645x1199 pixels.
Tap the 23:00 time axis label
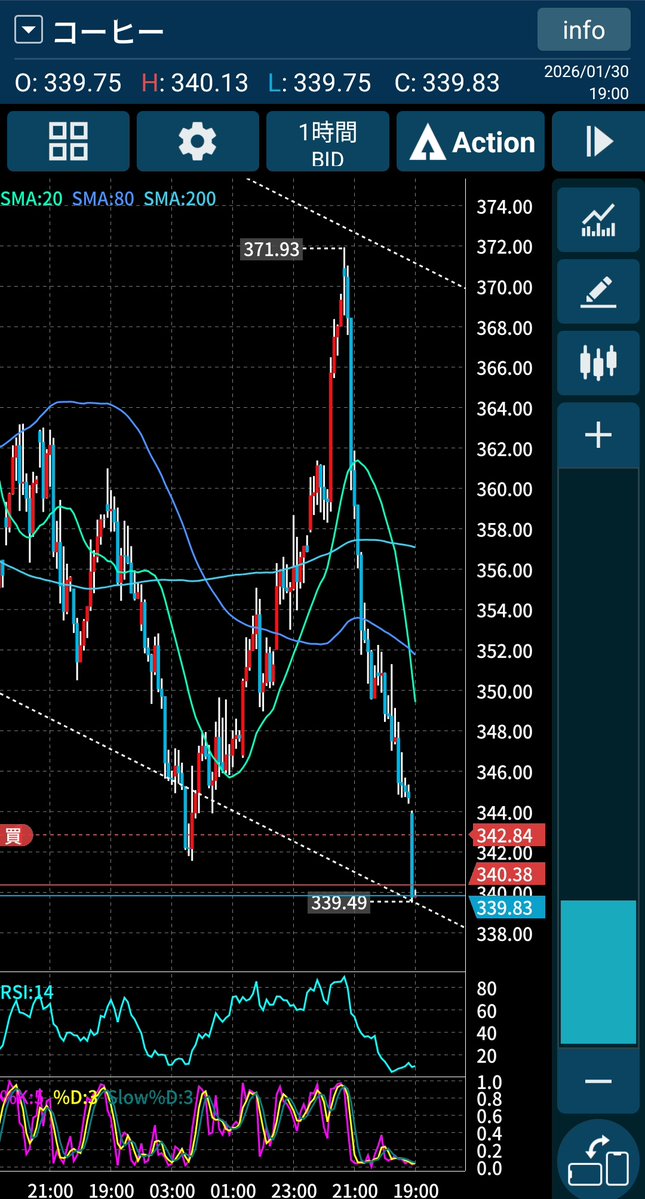[294, 1190]
